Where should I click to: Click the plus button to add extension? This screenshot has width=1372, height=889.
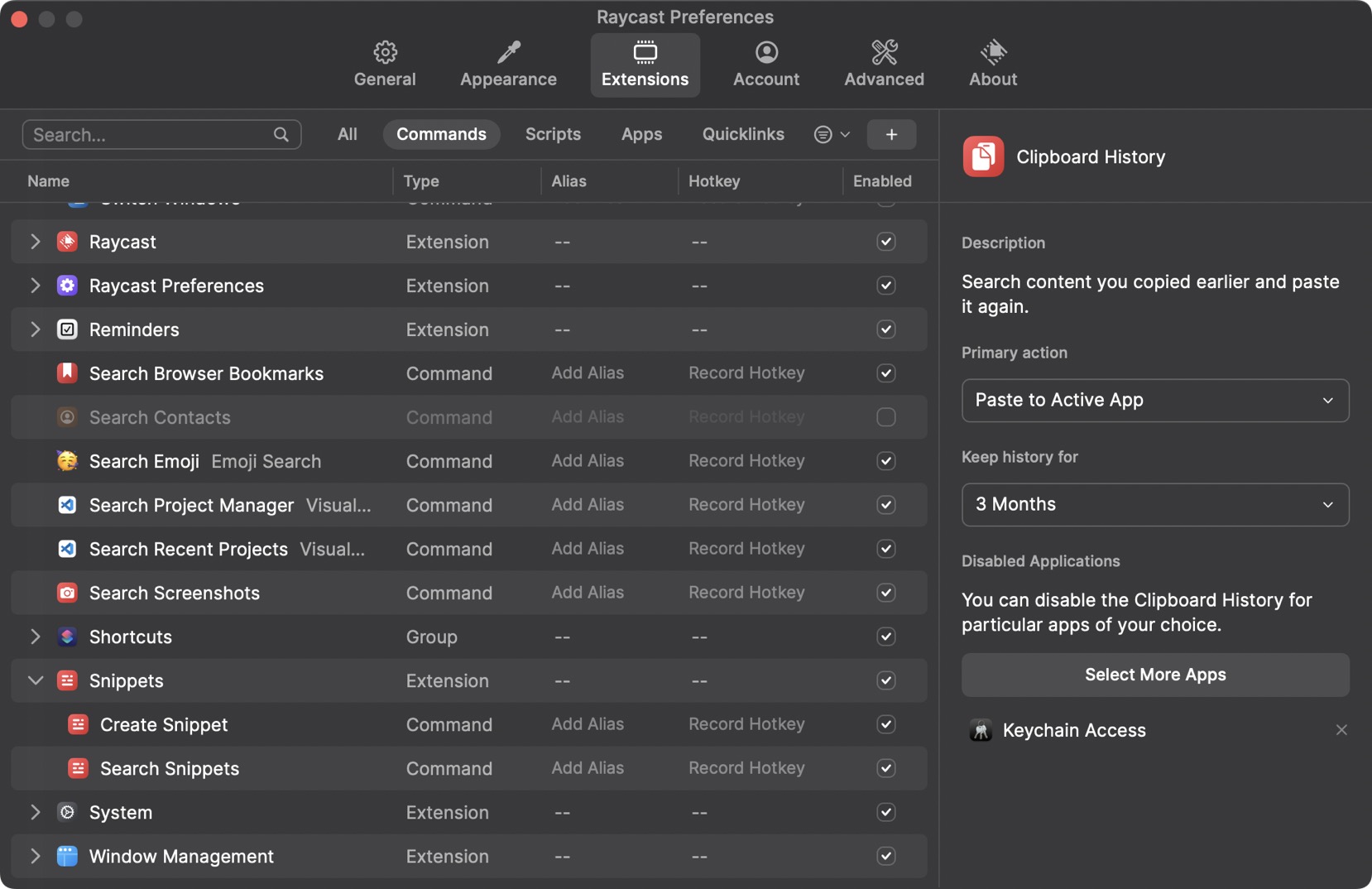(890, 134)
